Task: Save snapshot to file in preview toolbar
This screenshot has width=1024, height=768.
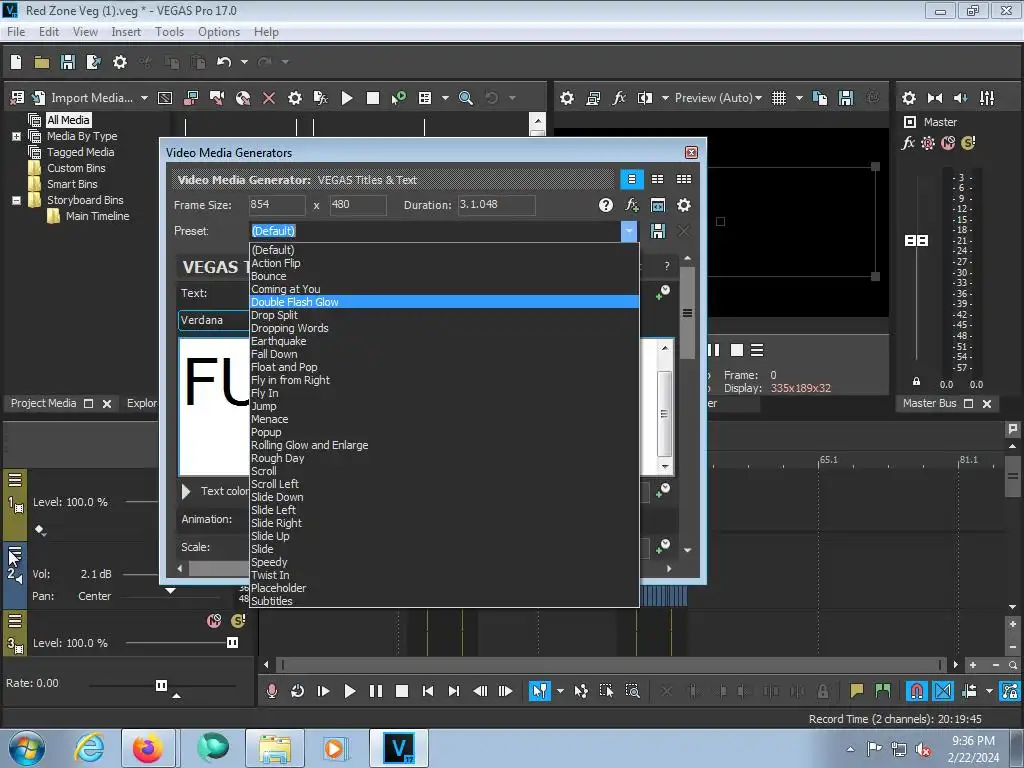Action: [846, 98]
